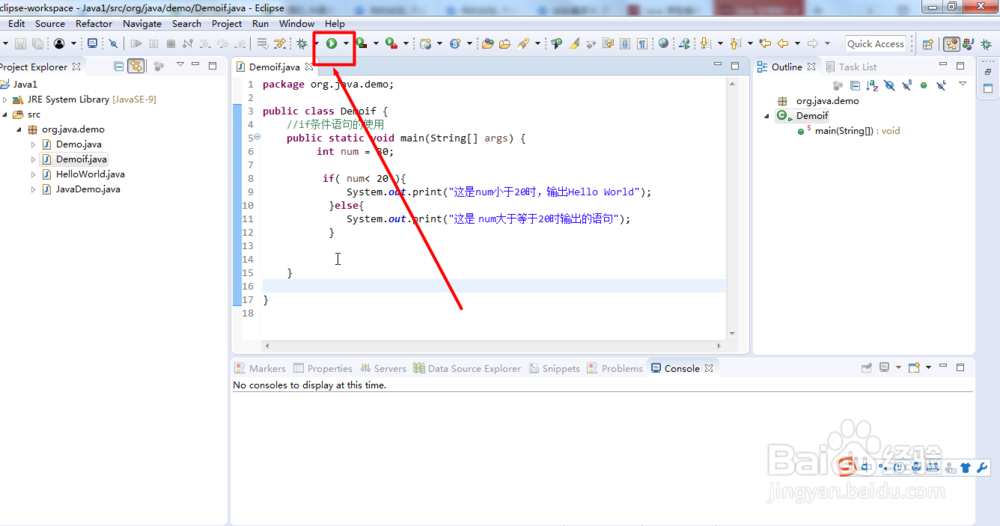1000x526 pixels.
Task: Click the Open Web Browser globe icon
Action: 663,43
